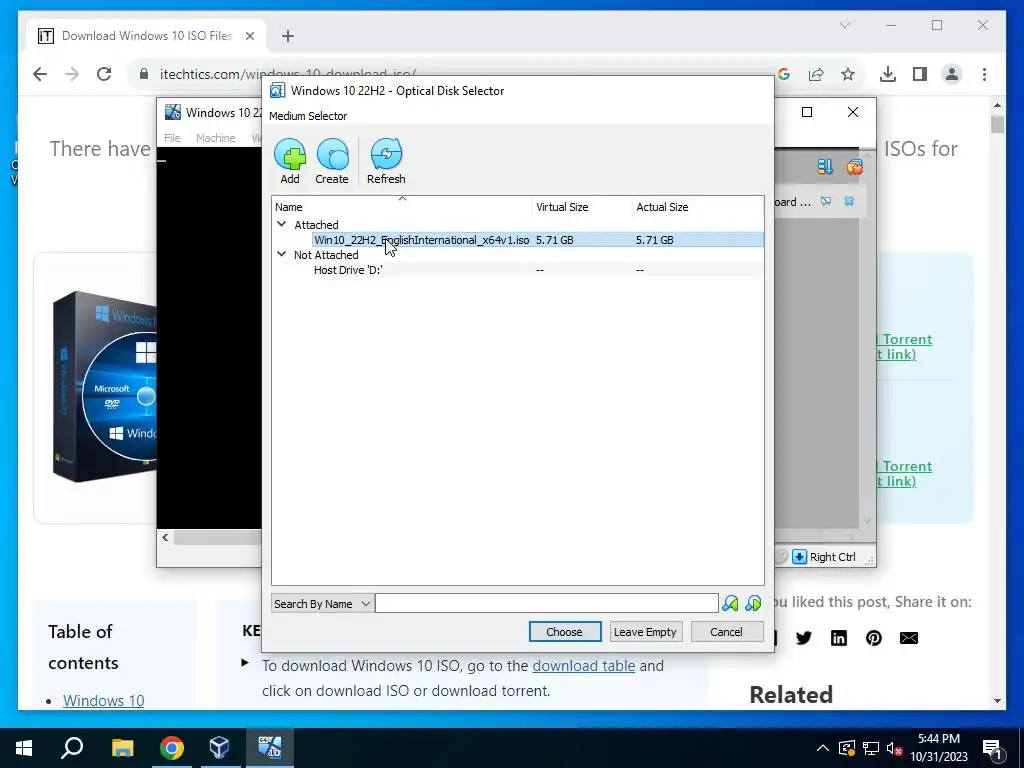Sort by Actual Size column
Screen dimensions: 1024x768
click(x=697, y=207)
